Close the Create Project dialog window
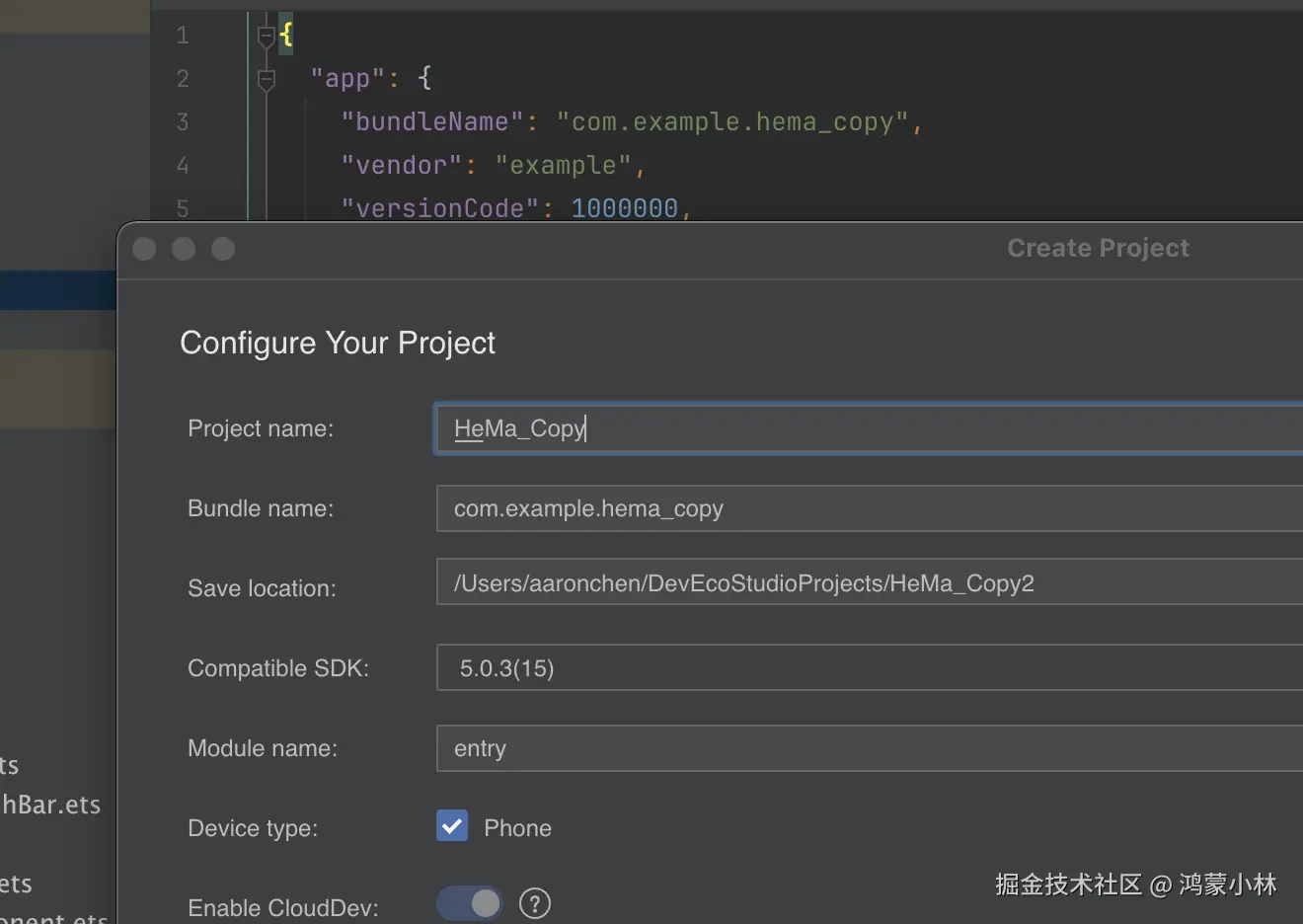The image size is (1303, 924). pos(144,249)
